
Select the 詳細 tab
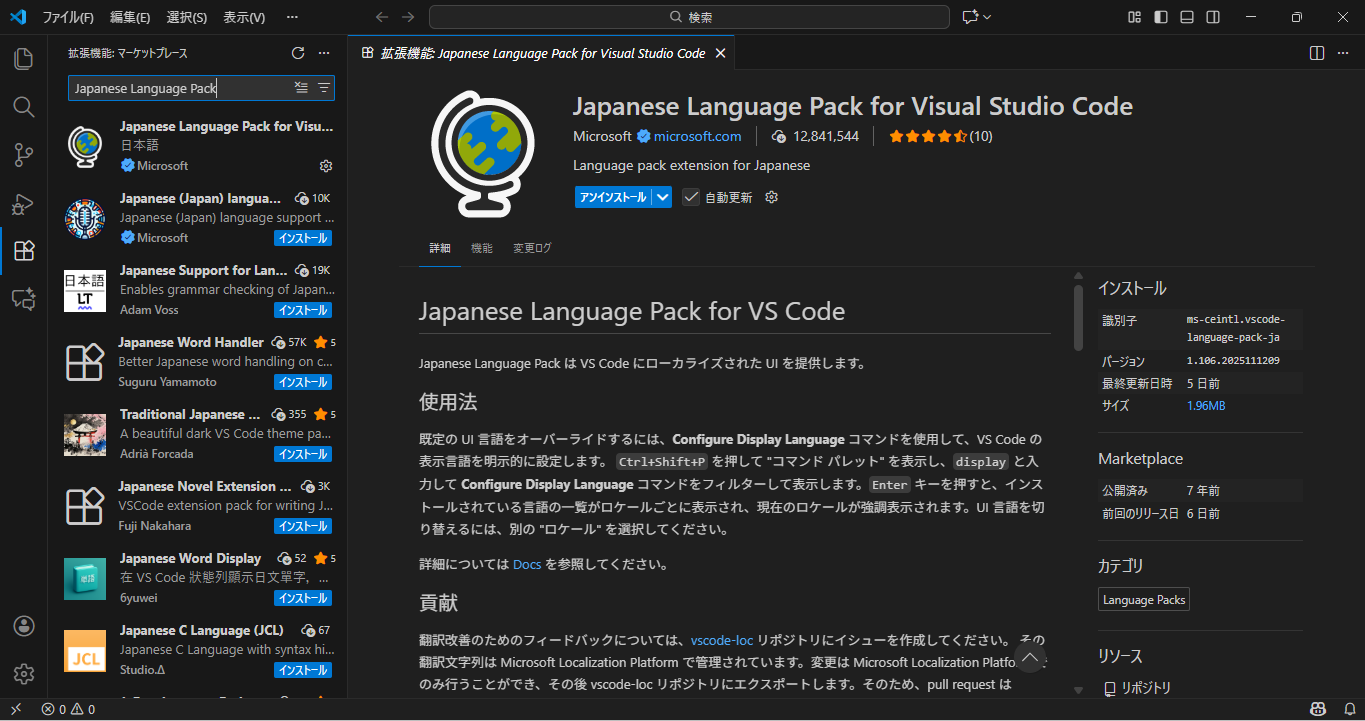coord(440,248)
